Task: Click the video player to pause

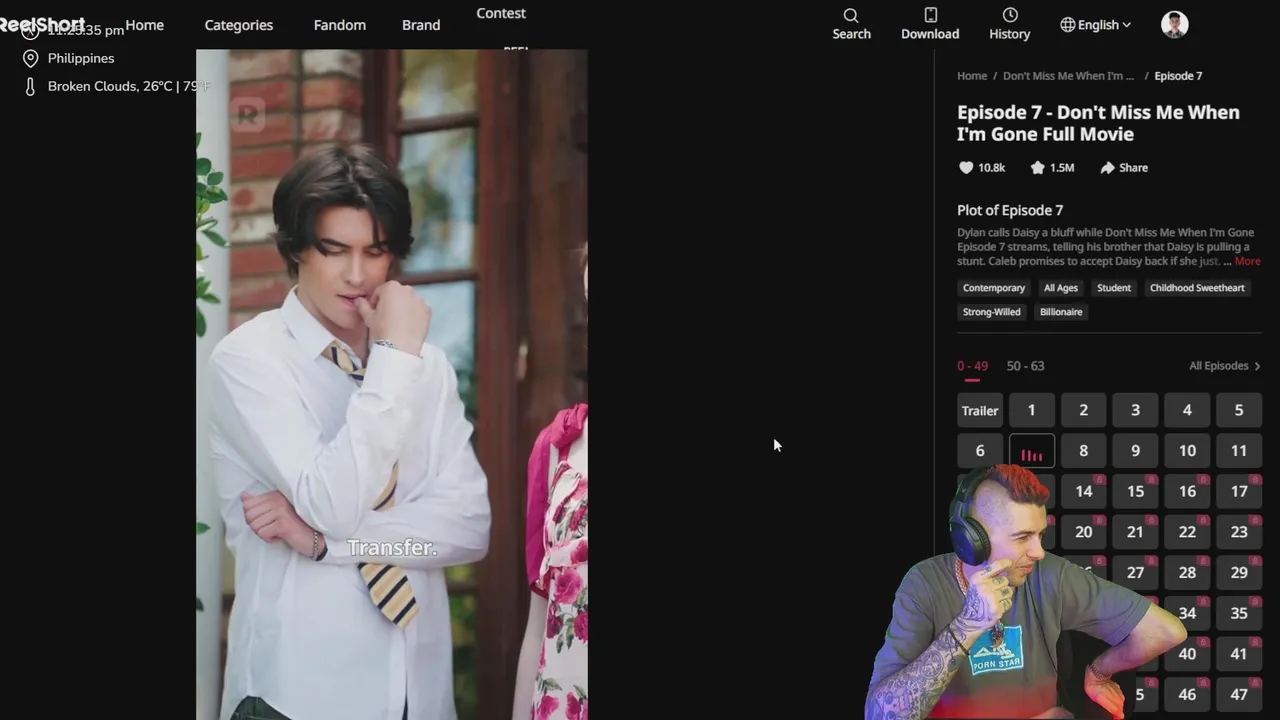Action: (391, 385)
